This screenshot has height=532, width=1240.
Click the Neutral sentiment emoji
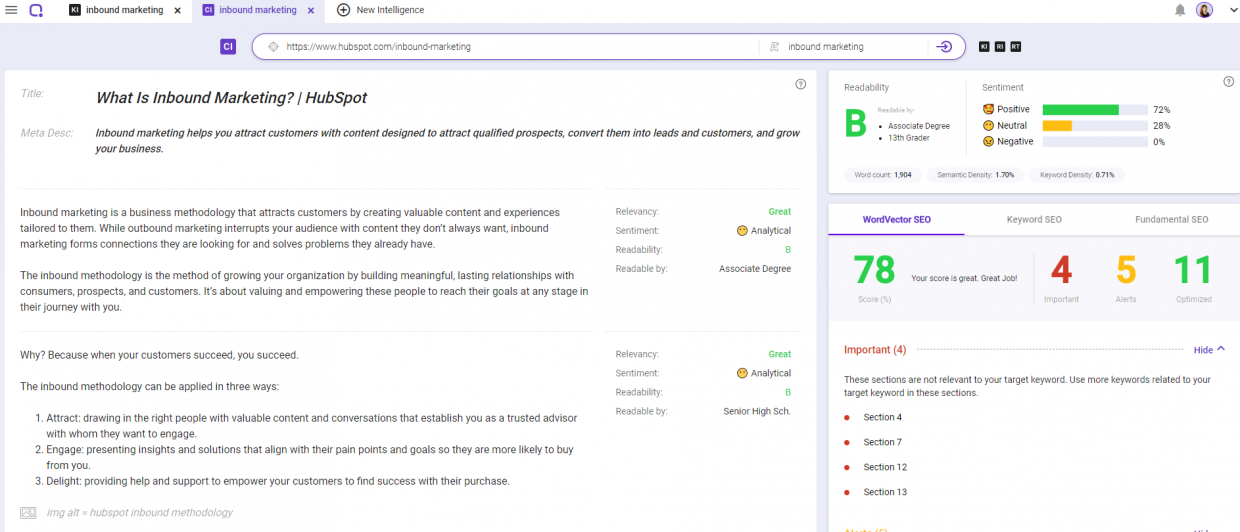point(988,126)
